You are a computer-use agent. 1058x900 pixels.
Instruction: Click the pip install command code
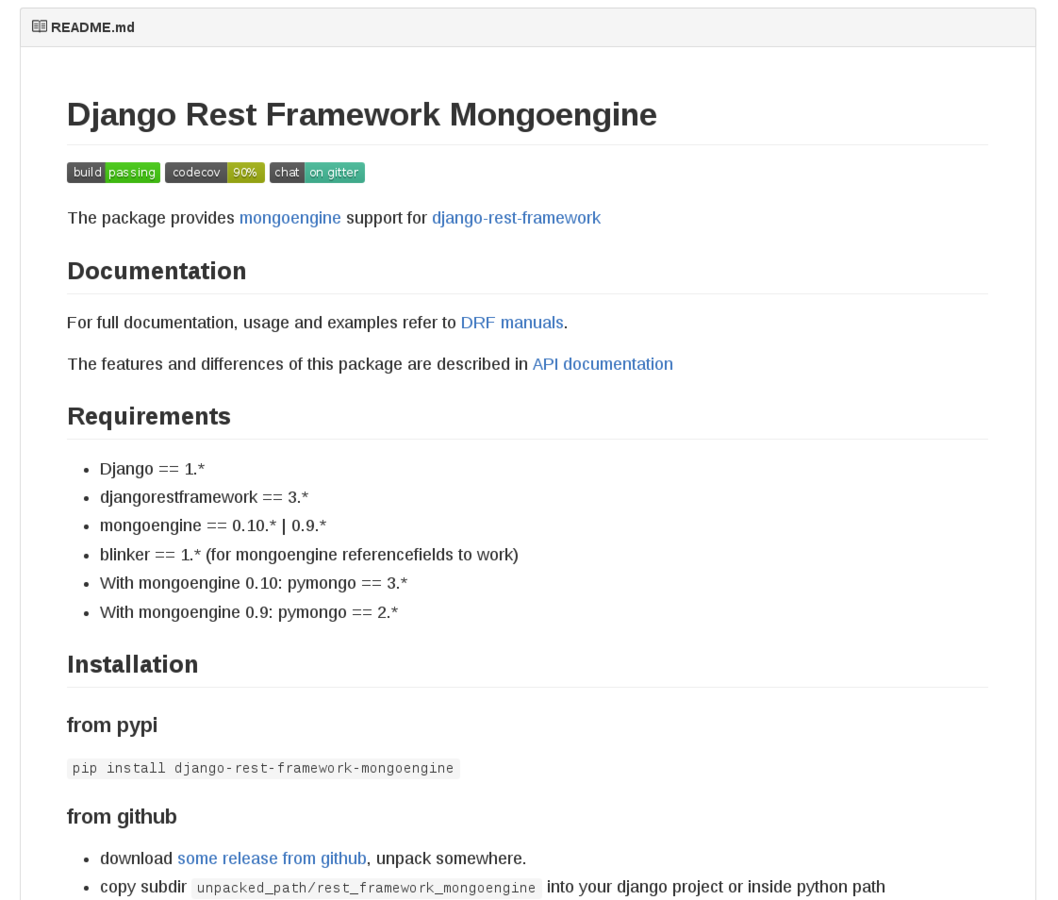(x=263, y=768)
